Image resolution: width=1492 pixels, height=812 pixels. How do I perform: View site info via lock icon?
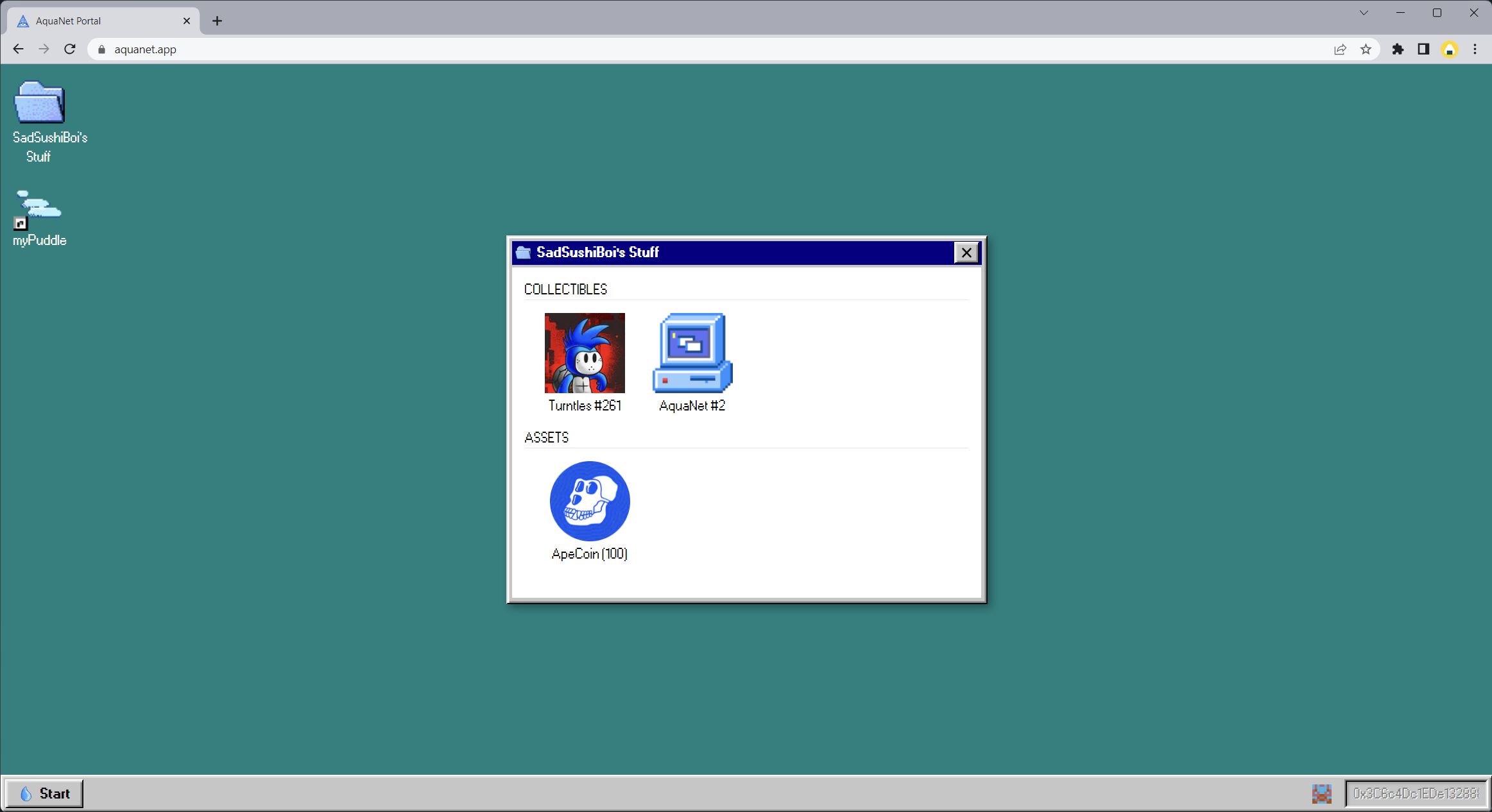(x=101, y=49)
